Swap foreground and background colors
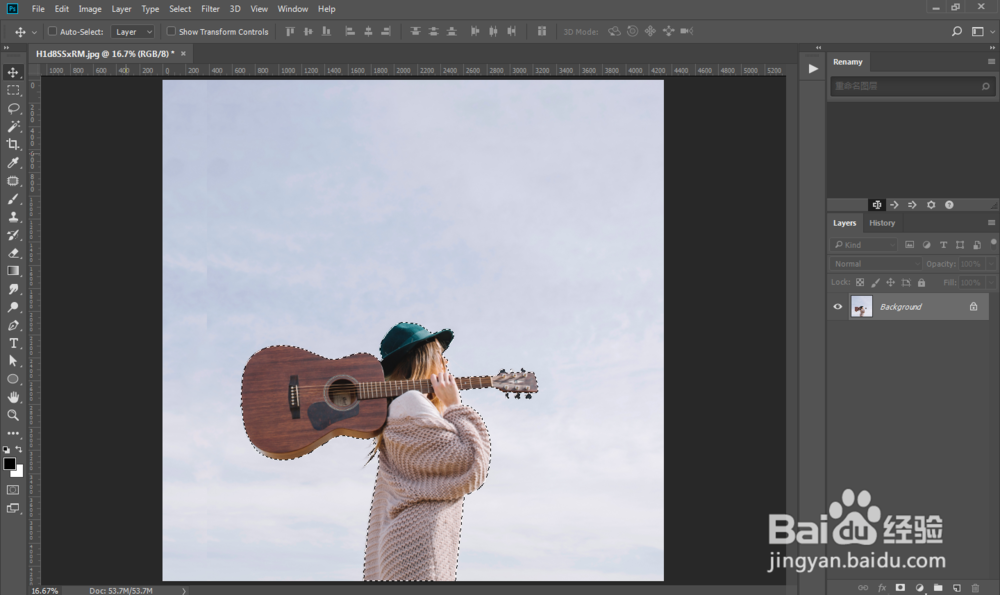This screenshot has width=1000, height=595. 18,449
